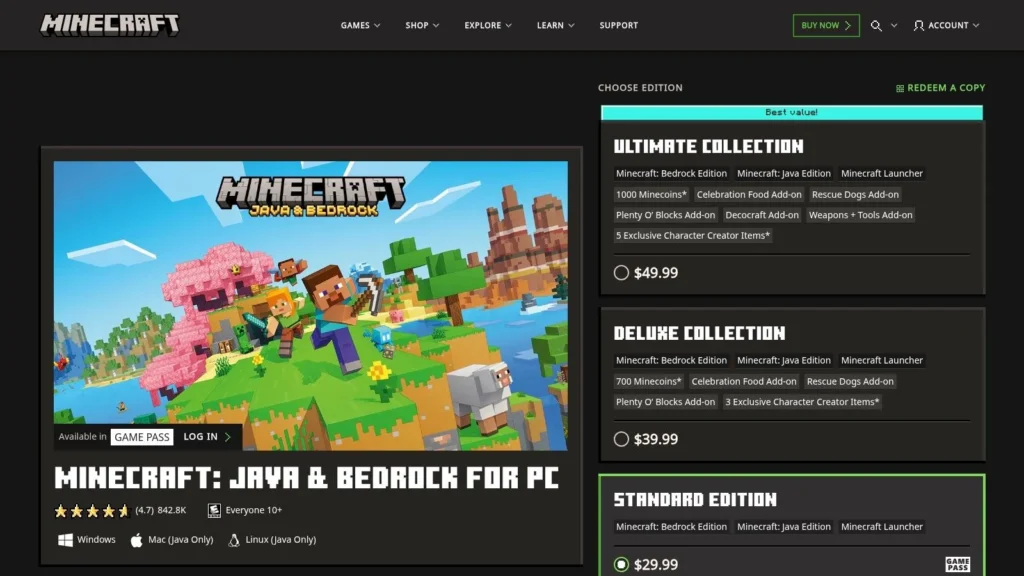
Task: Click the Apple Mac platform icon
Action: pyautogui.click(x=136, y=539)
